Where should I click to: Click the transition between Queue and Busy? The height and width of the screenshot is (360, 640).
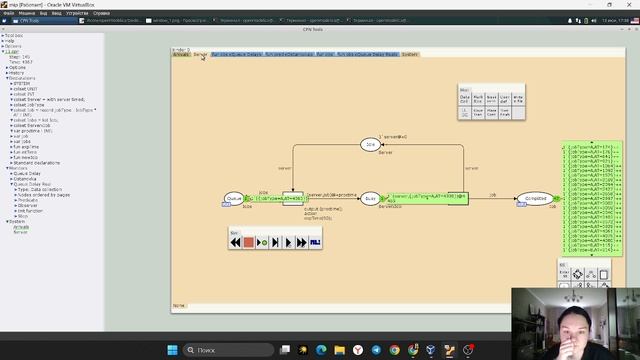(293, 198)
